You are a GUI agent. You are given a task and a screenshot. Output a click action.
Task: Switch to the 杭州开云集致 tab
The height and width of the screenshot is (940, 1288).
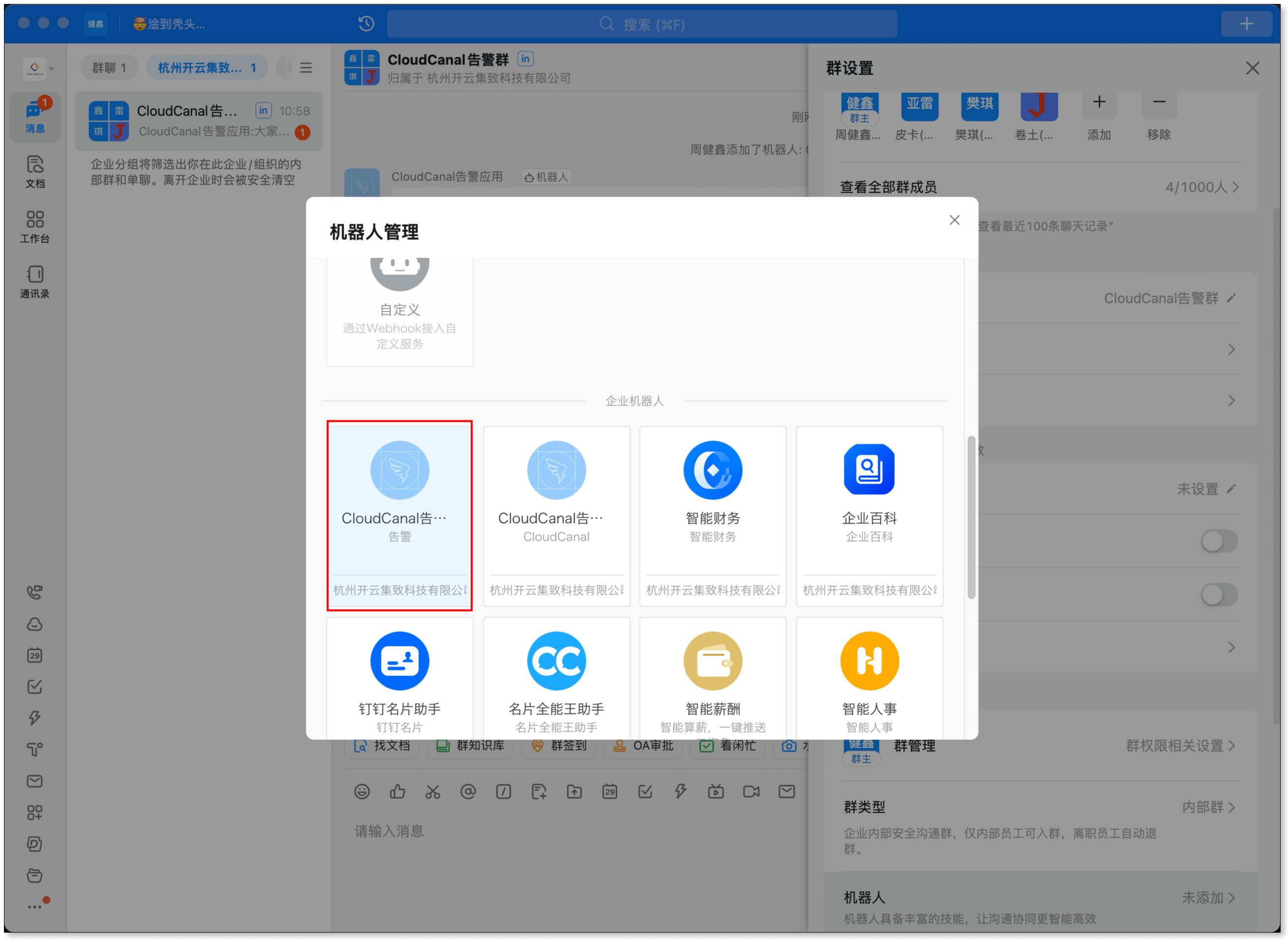(206, 68)
